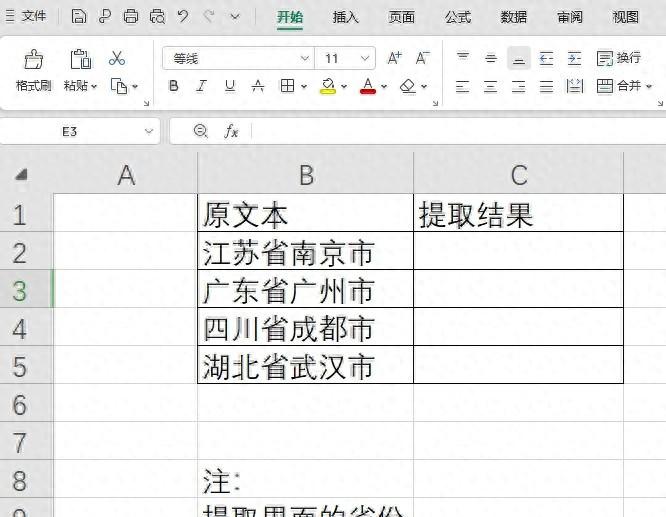Set bottom vertical alignment
The width and height of the screenshot is (666, 517).
tap(519, 58)
